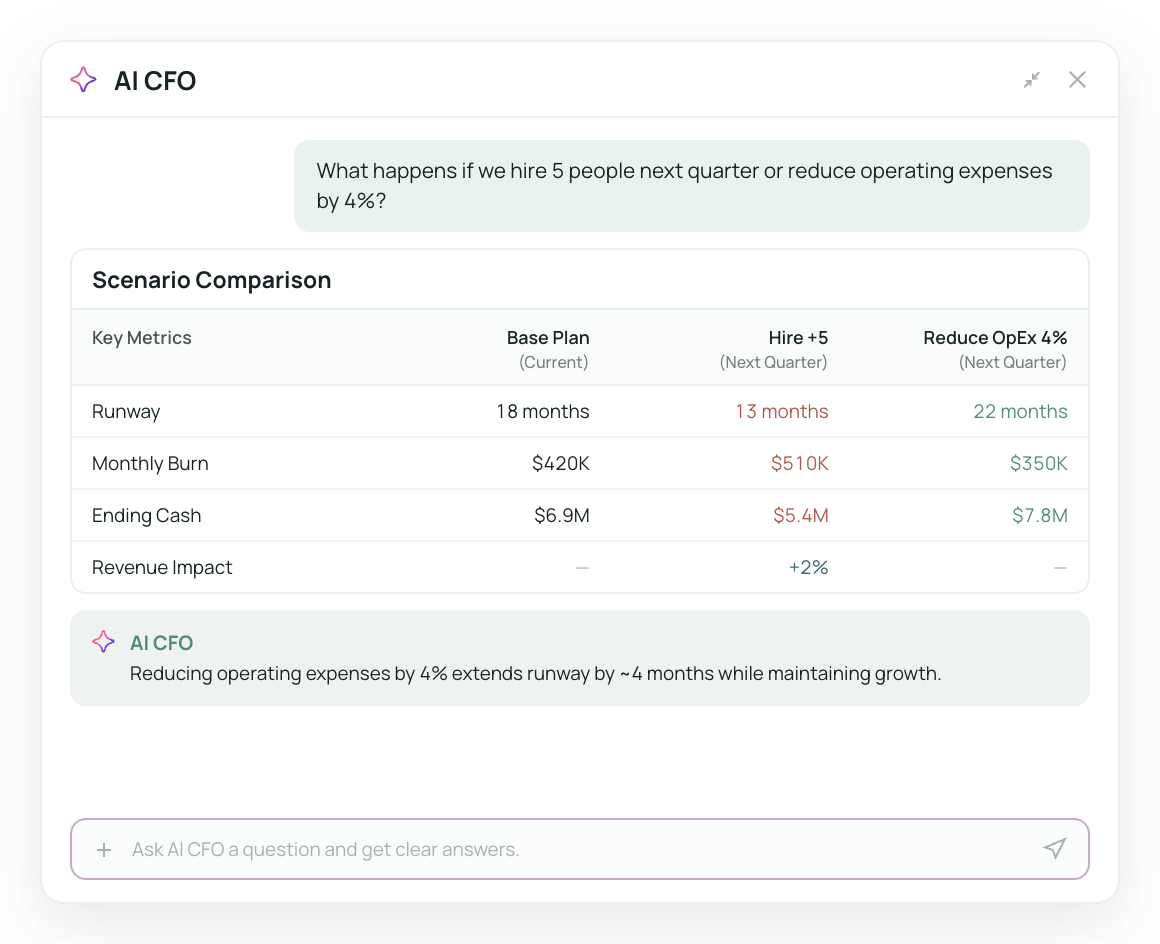Click the AI CFO sparkle logo in header
Image resolution: width=1160 pixels, height=944 pixels.
84,79
